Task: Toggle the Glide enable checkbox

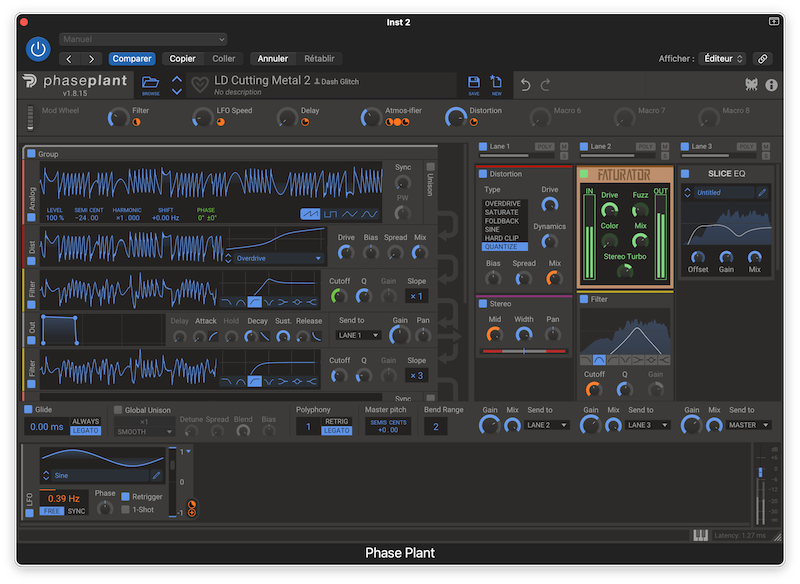Action: pos(28,409)
